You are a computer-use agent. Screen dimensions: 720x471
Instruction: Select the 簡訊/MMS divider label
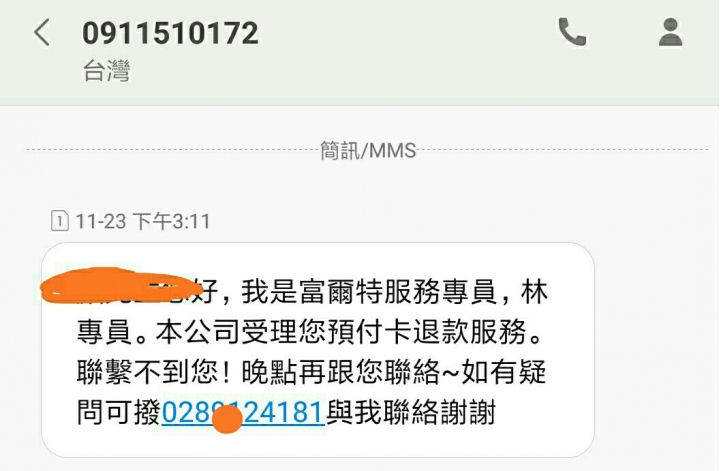coord(368,151)
